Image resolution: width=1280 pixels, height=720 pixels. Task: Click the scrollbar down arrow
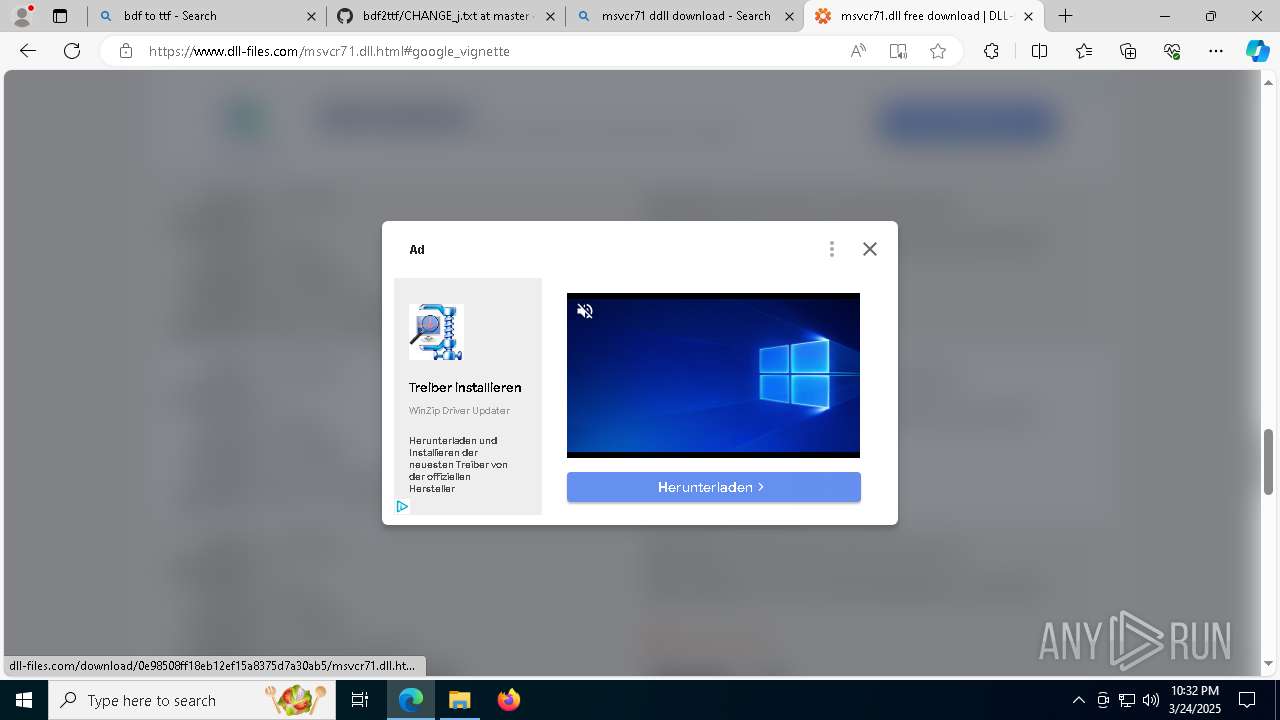coord(1268,664)
